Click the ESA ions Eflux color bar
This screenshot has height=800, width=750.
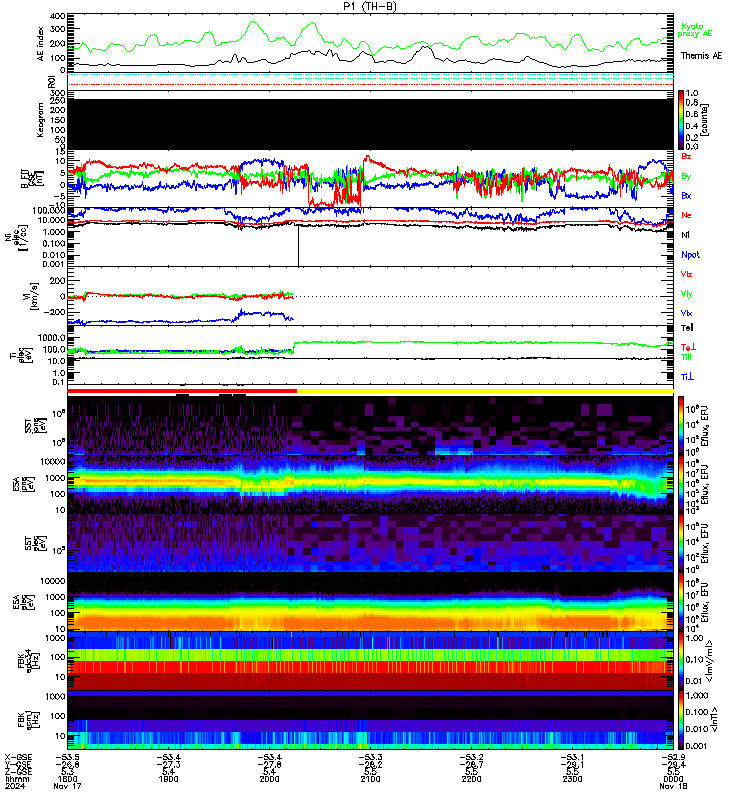pos(681,485)
